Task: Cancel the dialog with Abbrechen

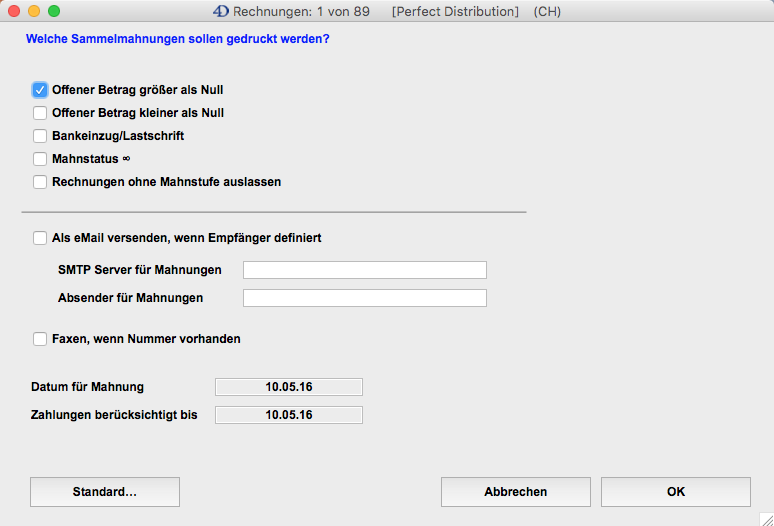Action: click(x=515, y=492)
